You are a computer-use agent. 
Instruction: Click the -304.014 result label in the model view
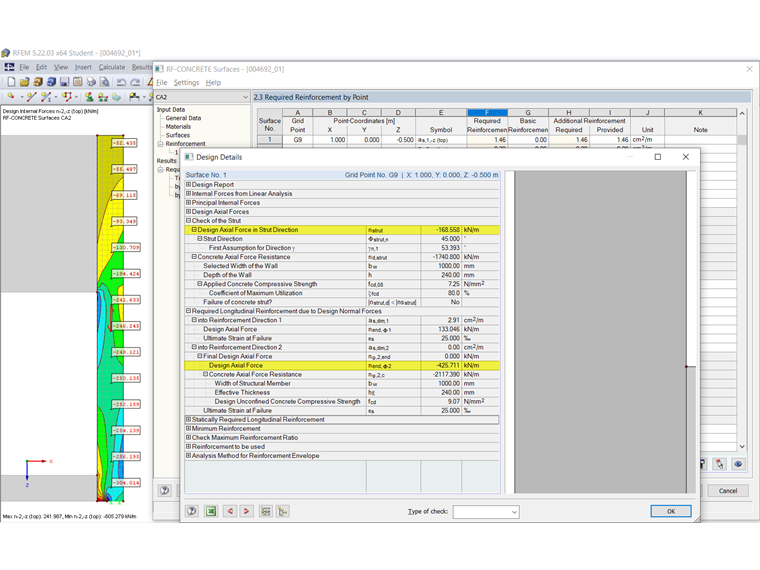(x=126, y=483)
